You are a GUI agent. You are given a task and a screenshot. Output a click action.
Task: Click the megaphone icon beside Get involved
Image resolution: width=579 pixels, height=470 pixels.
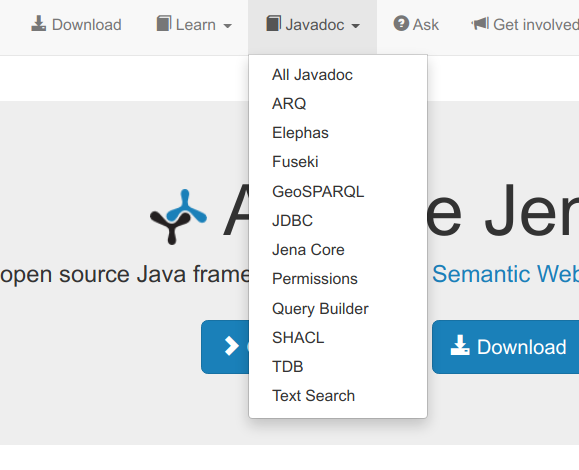(x=480, y=24)
